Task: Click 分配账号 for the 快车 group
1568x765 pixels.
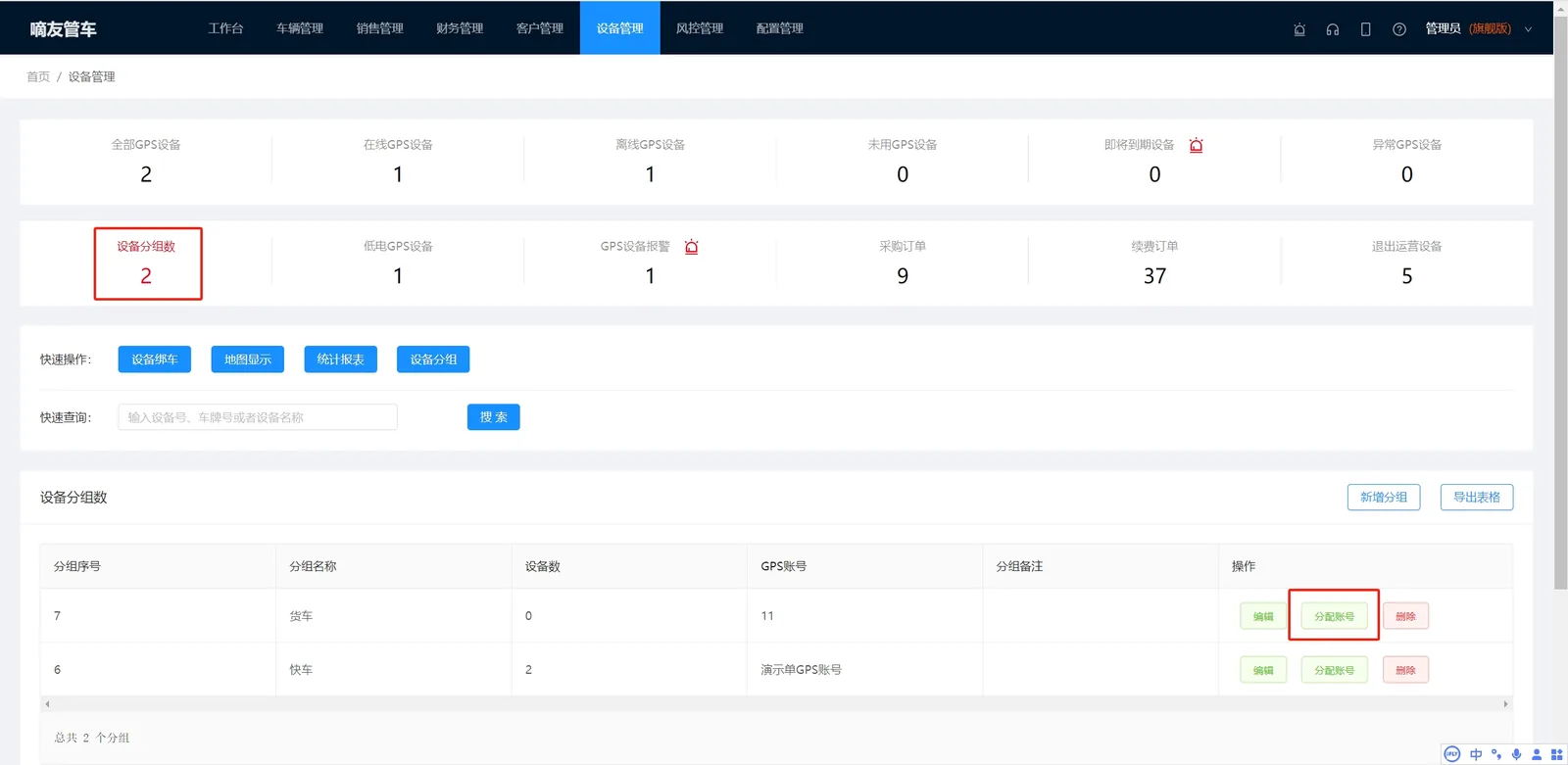Action: pyautogui.click(x=1335, y=670)
